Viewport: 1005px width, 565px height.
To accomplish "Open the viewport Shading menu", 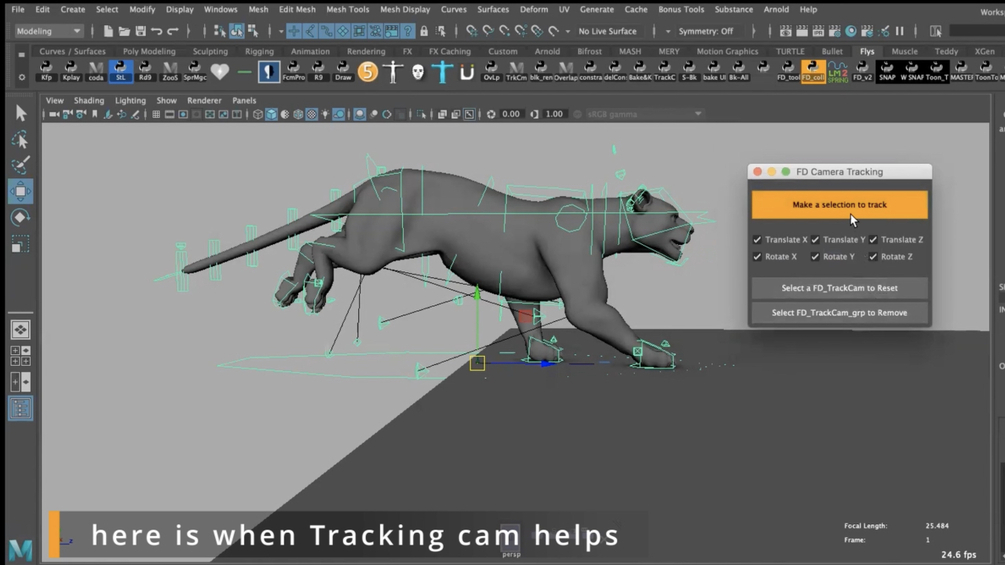I will (x=88, y=101).
